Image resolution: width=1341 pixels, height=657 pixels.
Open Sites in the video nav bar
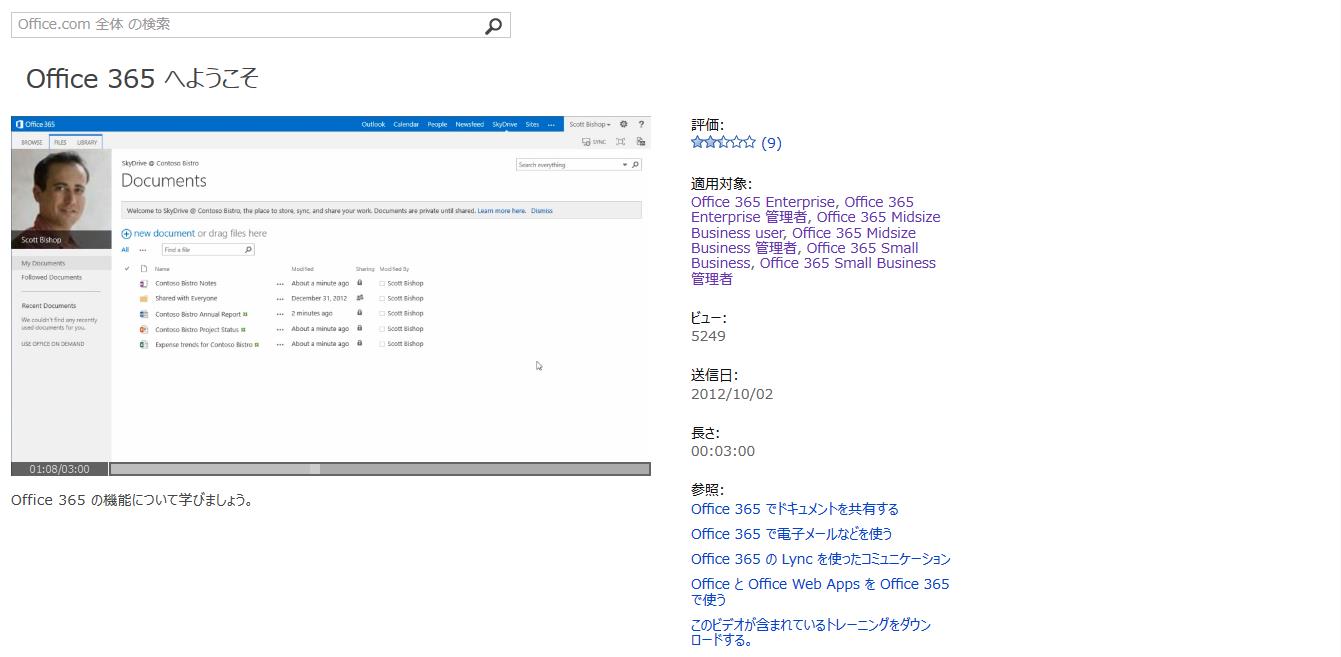point(532,124)
